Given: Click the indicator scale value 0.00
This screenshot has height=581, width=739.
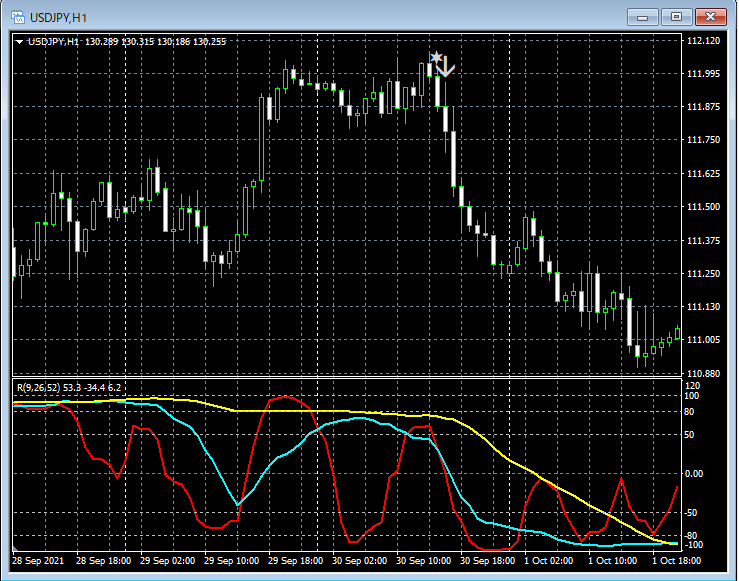Looking at the screenshot, I should [693, 474].
